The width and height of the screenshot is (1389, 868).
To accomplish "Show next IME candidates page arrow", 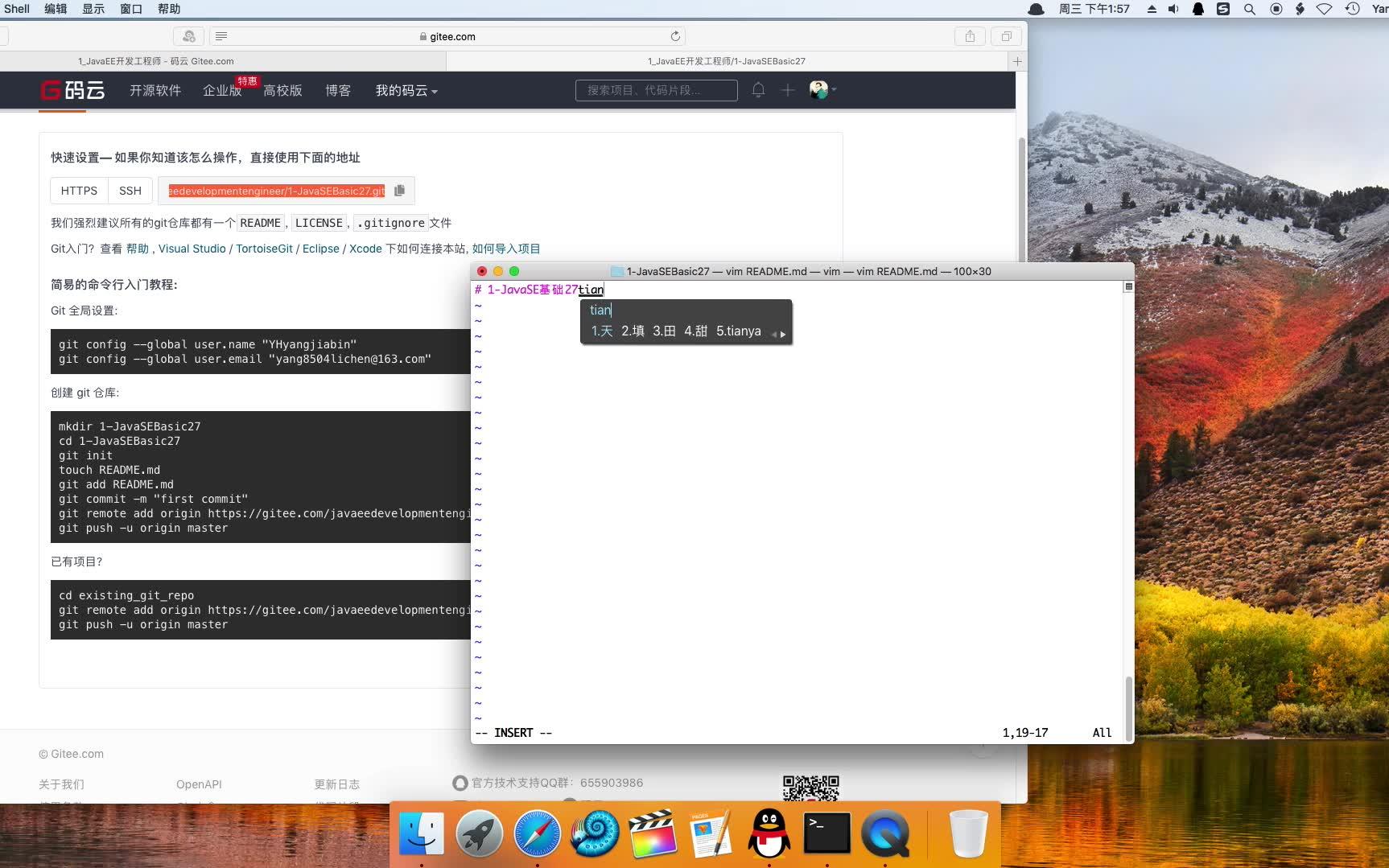I will coord(783,334).
